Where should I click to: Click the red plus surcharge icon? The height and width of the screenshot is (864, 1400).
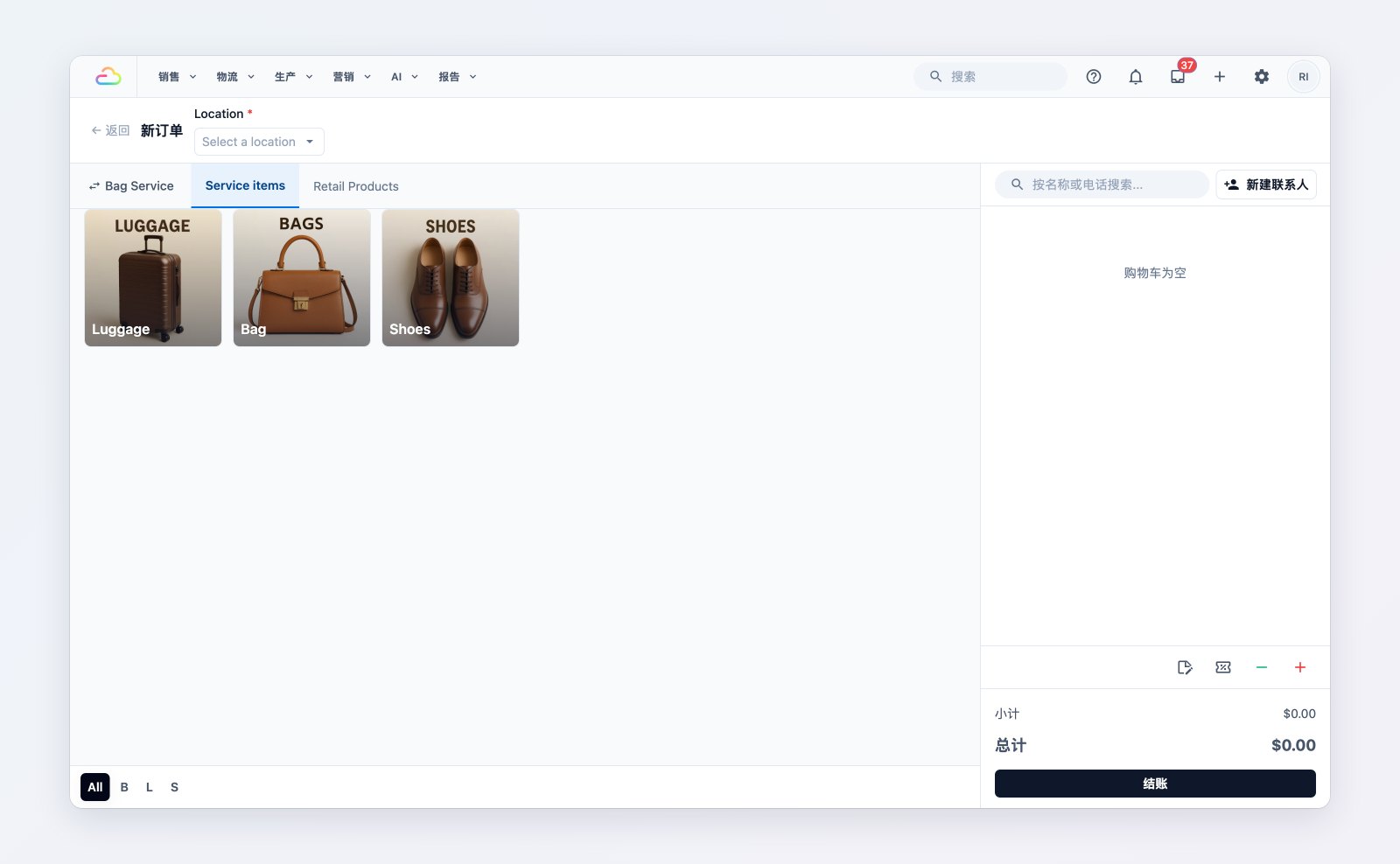click(x=1300, y=667)
